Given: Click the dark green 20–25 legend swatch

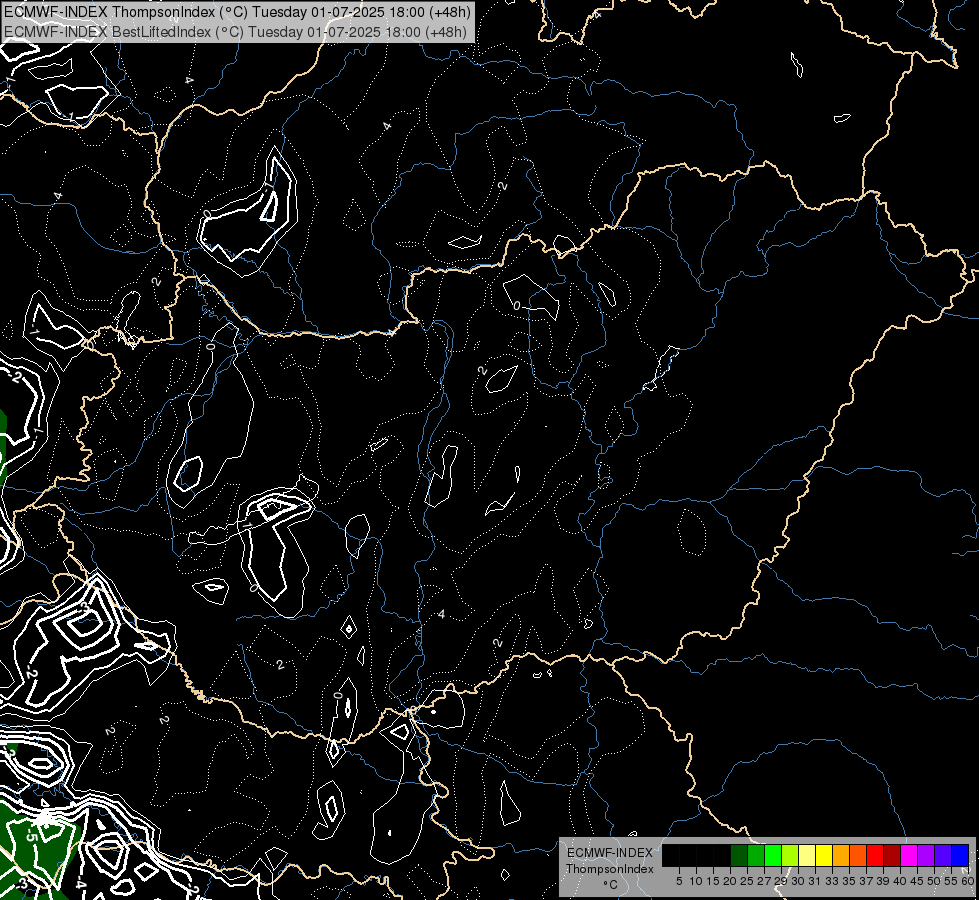Looking at the screenshot, I should click(x=739, y=855).
